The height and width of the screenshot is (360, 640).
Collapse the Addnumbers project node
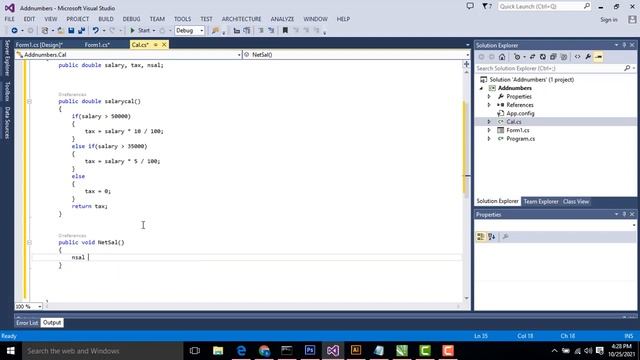(482, 88)
